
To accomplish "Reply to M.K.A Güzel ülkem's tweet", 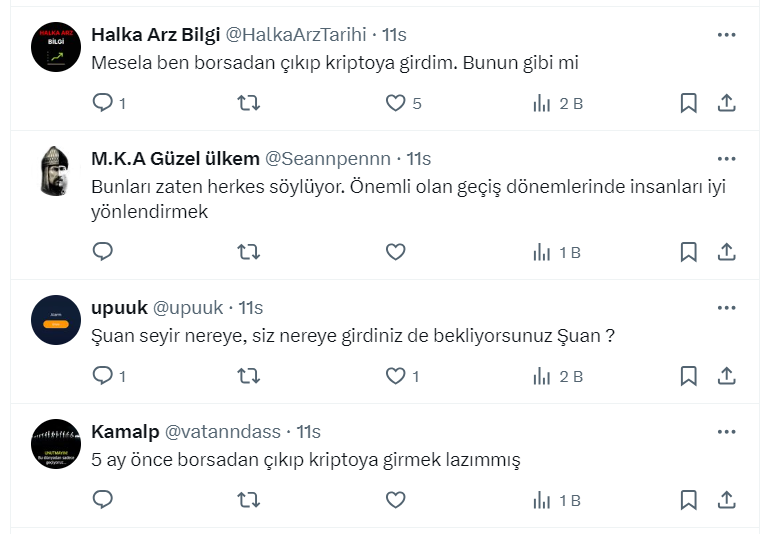I will [x=103, y=252].
